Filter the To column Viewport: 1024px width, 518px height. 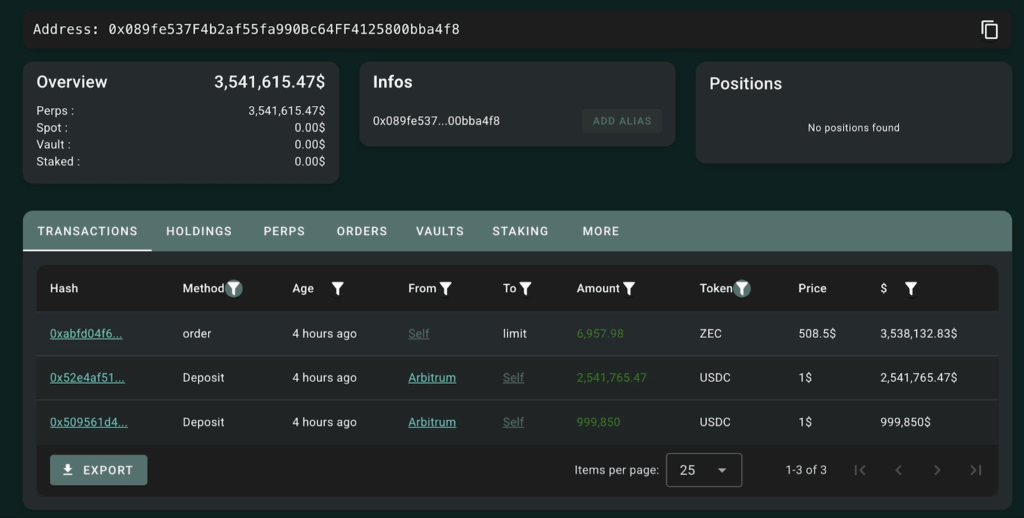click(525, 288)
